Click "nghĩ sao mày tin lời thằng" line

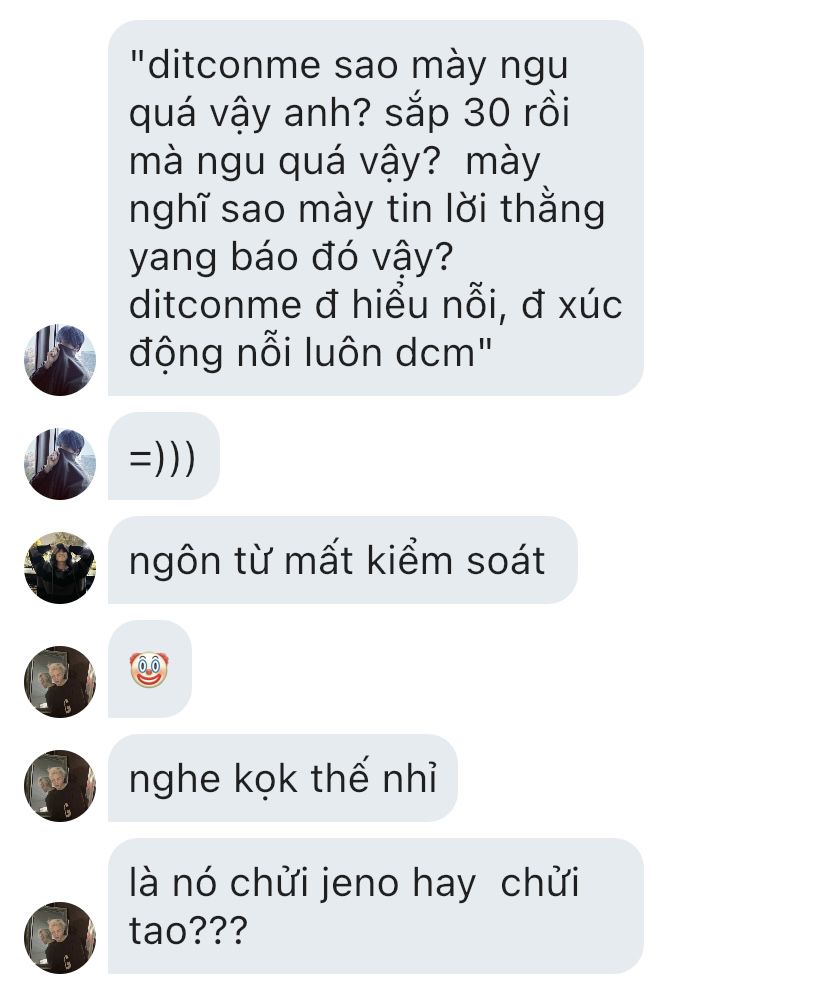(367, 210)
